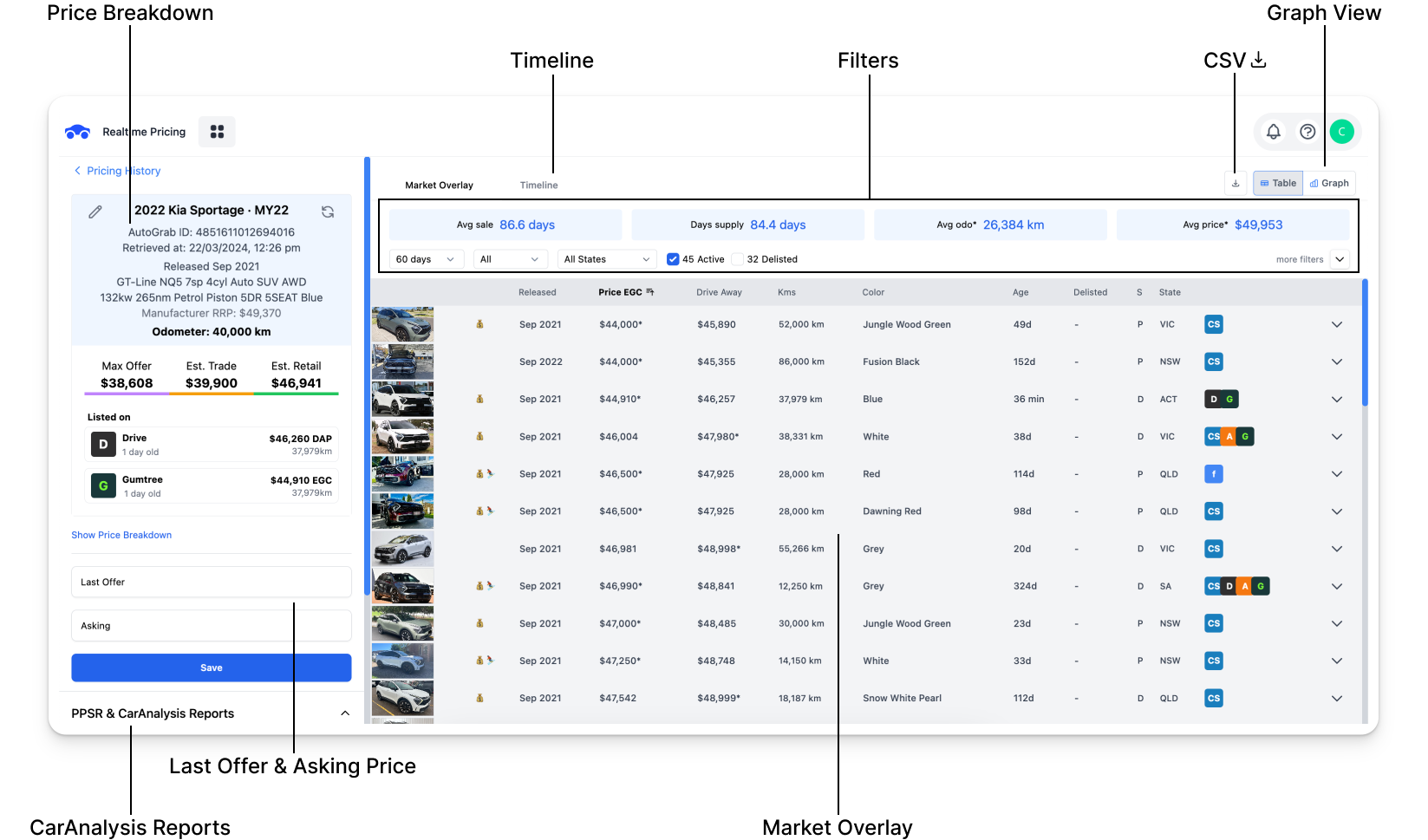Screen dimensions: 1428x840
Task: Click the blue car logo icon
Action: 78,132
